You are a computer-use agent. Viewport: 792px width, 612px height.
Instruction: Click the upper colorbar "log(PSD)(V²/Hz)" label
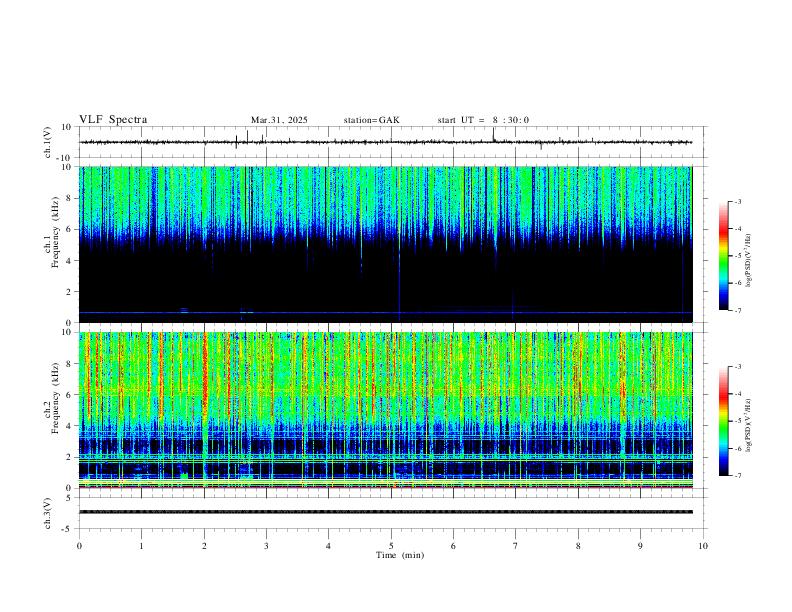coord(749,261)
